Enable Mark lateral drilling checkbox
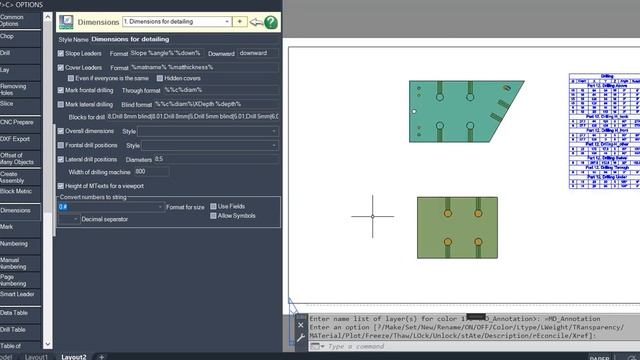The image size is (640, 360). pos(61,104)
